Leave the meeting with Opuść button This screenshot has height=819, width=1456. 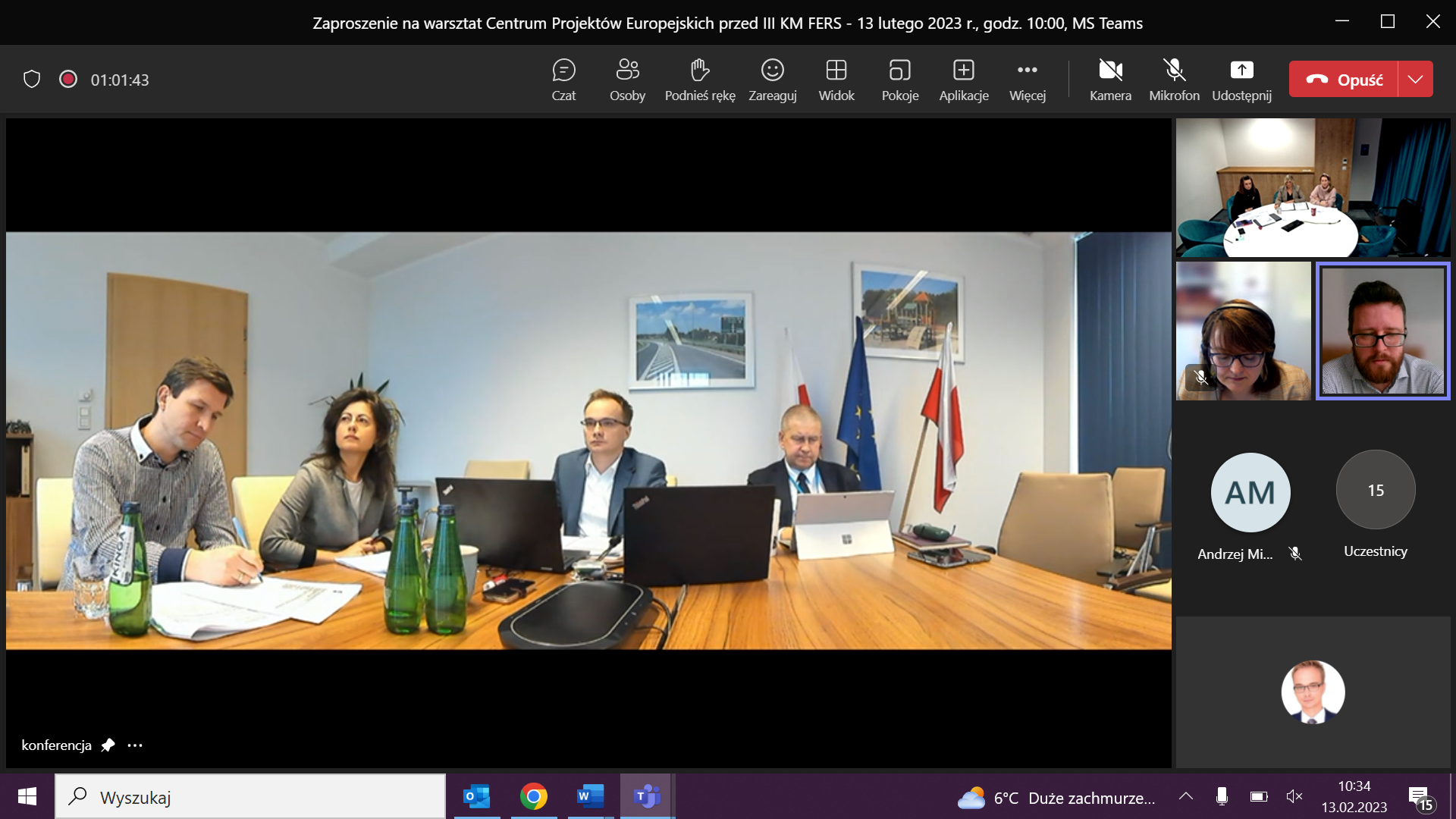tap(1344, 80)
